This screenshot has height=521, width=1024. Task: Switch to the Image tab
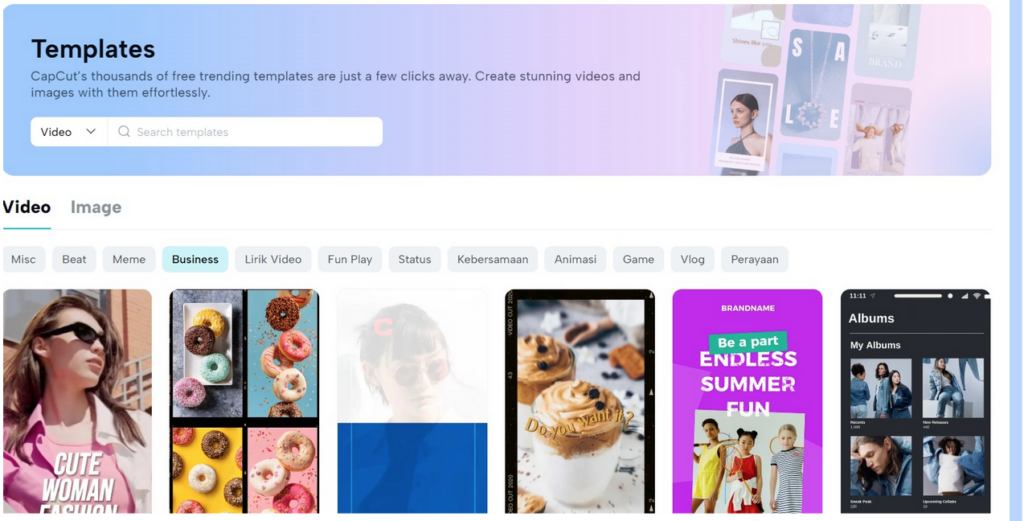click(x=96, y=207)
